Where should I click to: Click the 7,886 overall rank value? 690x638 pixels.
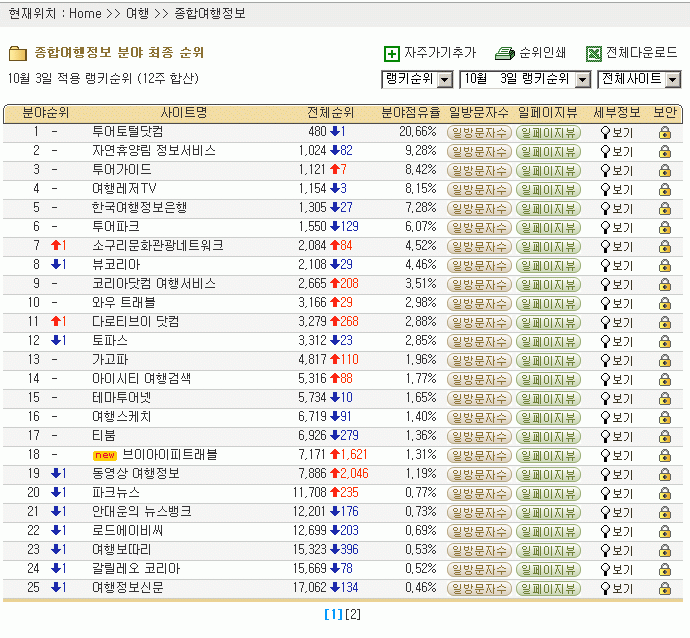pos(312,474)
